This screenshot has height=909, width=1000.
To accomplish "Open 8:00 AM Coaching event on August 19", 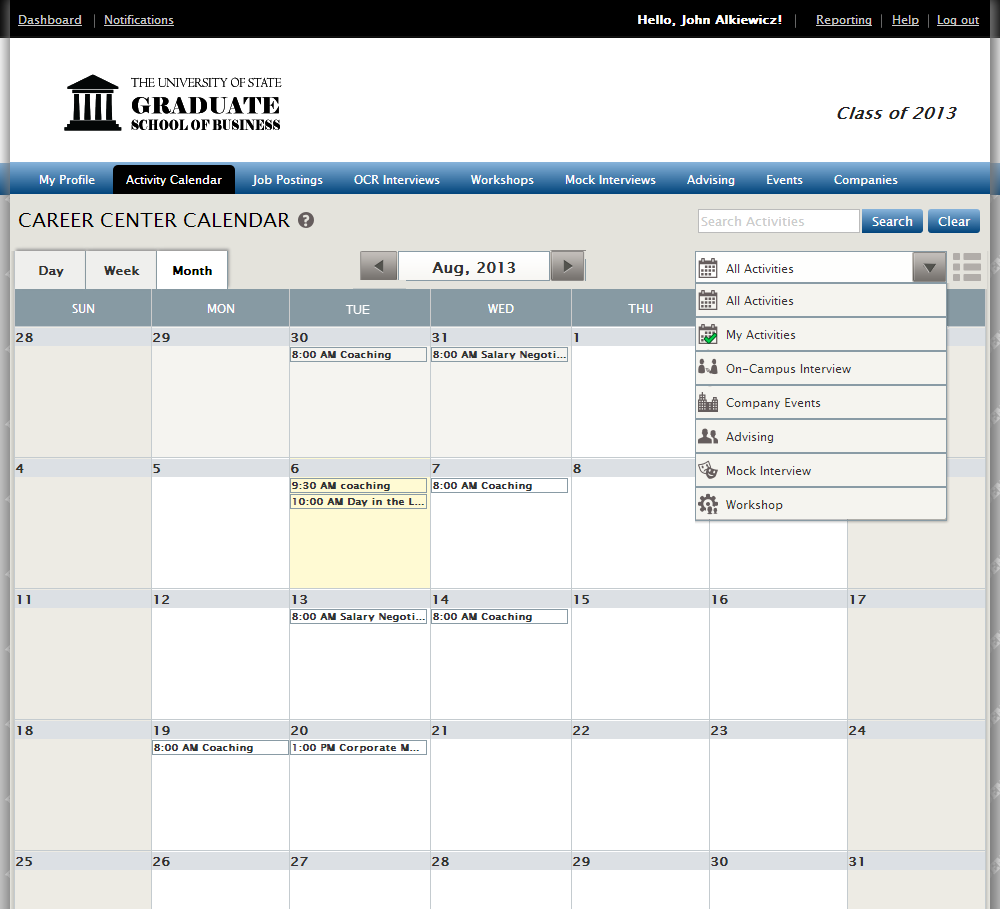I will pyautogui.click(x=220, y=748).
